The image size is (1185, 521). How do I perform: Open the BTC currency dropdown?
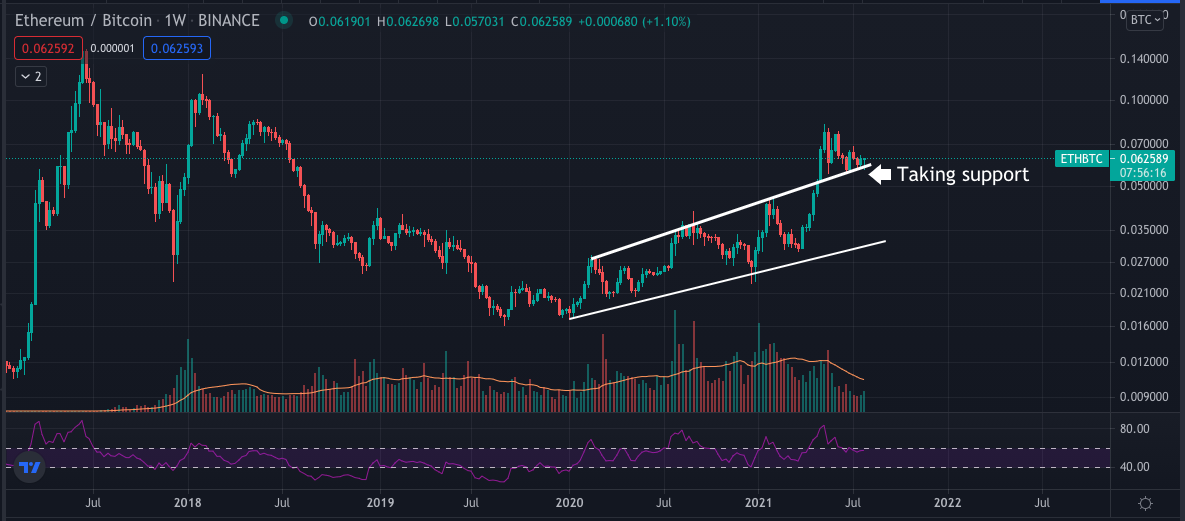pos(1145,20)
